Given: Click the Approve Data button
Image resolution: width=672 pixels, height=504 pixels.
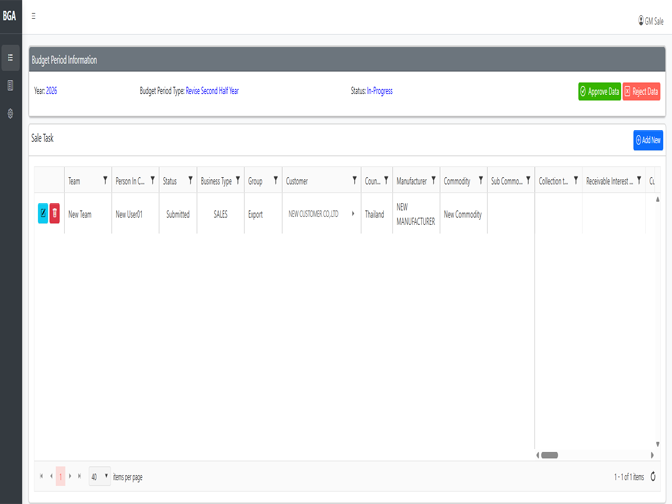Looking at the screenshot, I should click(599, 91).
